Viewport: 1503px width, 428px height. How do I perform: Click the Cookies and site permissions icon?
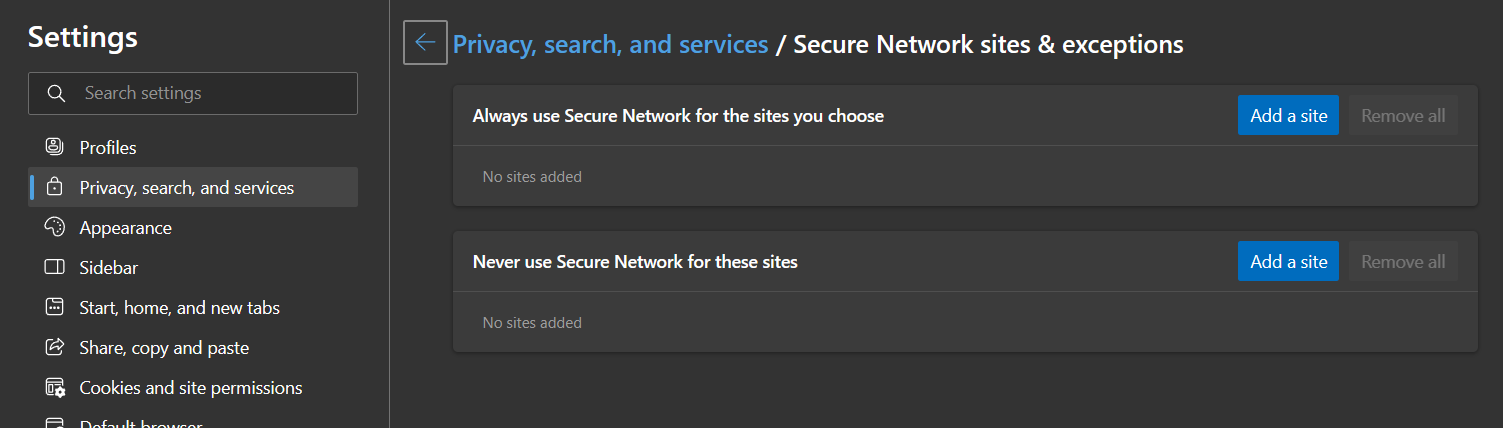(x=55, y=387)
